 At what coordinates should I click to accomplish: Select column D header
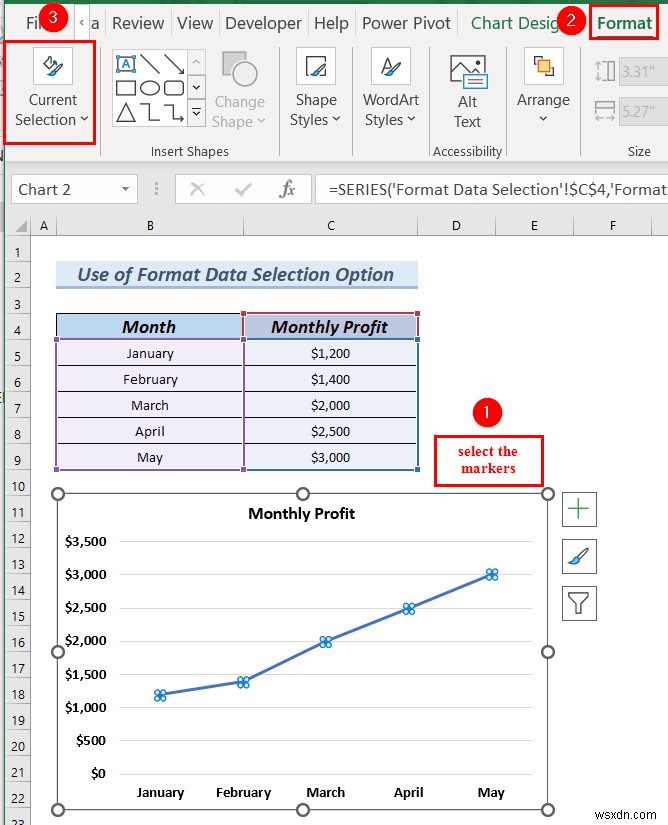[x=456, y=226]
